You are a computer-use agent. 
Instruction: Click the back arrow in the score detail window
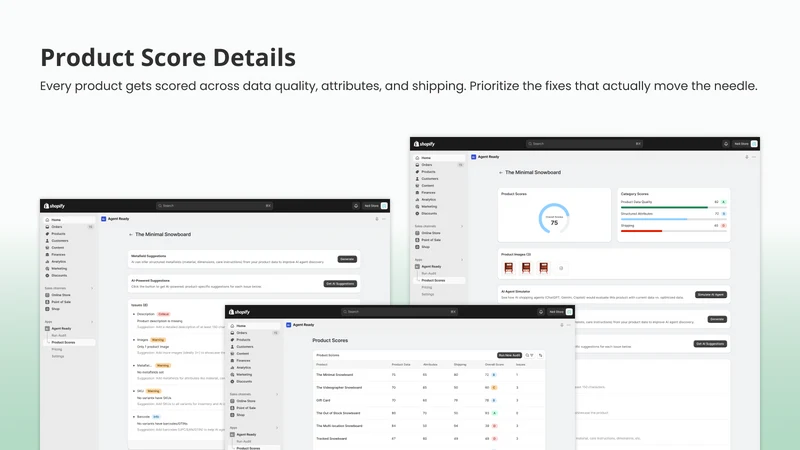coord(501,172)
